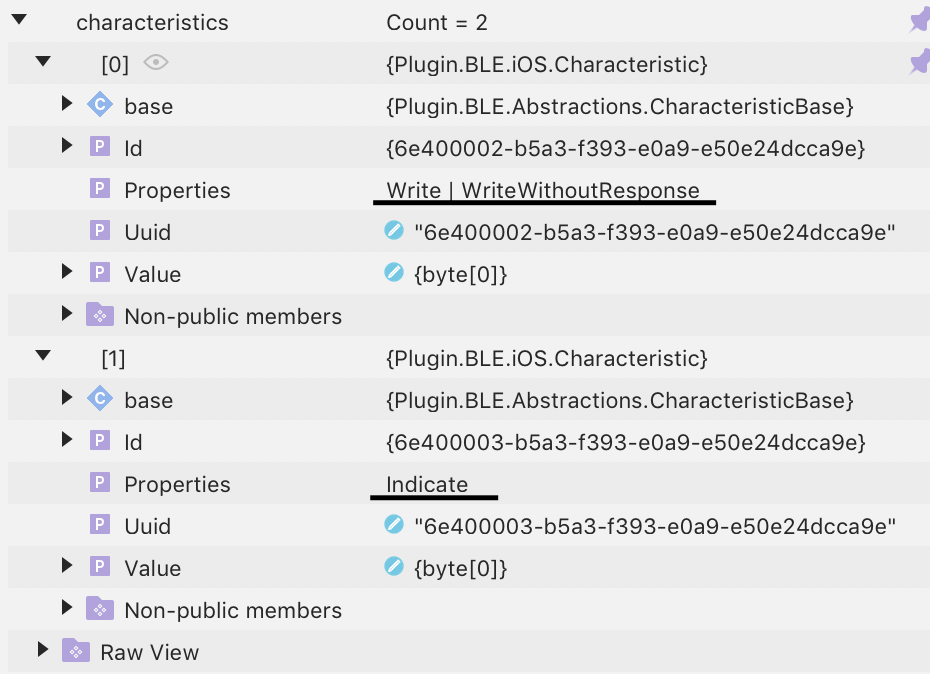Collapse the characteristics node

[x=18, y=21]
